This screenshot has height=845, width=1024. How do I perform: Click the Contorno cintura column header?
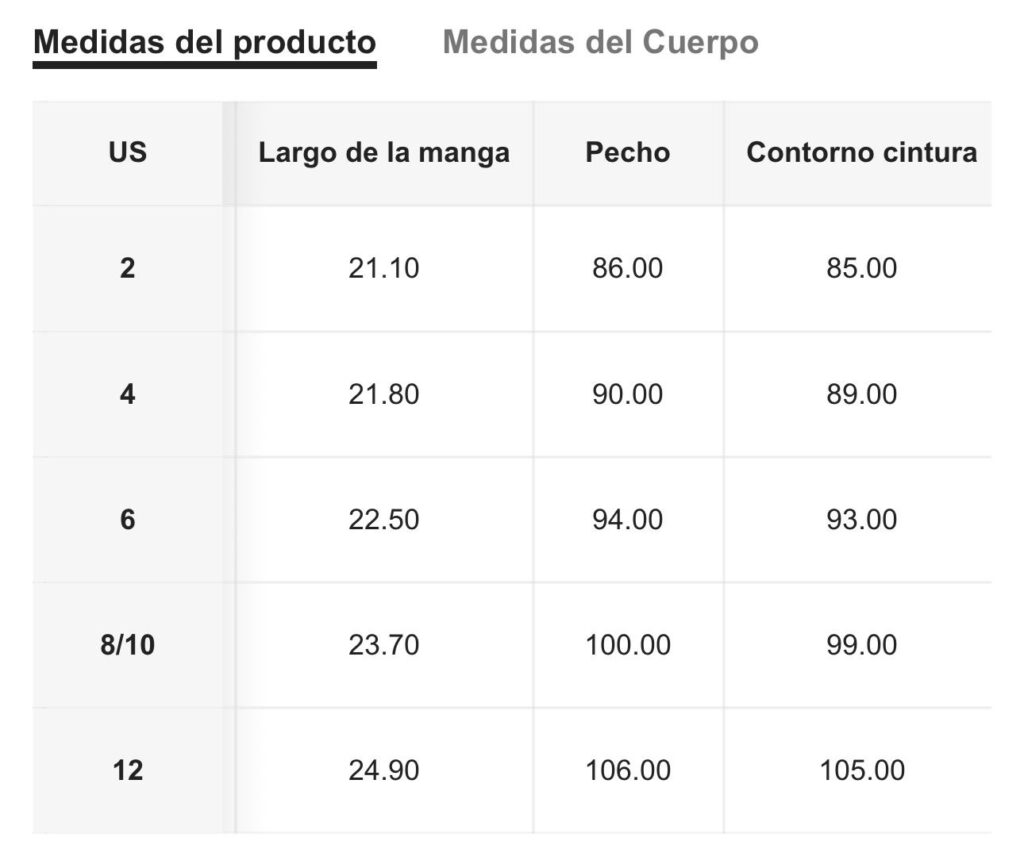pyautogui.click(x=861, y=153)
